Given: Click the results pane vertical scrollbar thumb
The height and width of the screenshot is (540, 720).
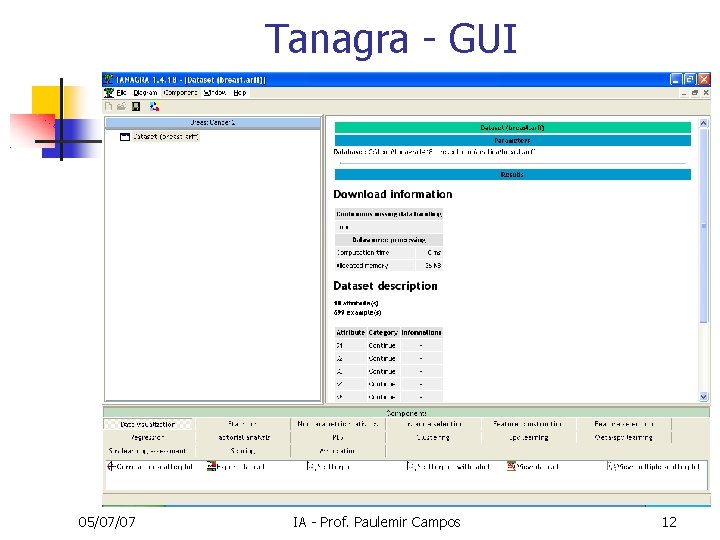Looking at the screenshot, I should pyautogui.click(x=703, y=226).
